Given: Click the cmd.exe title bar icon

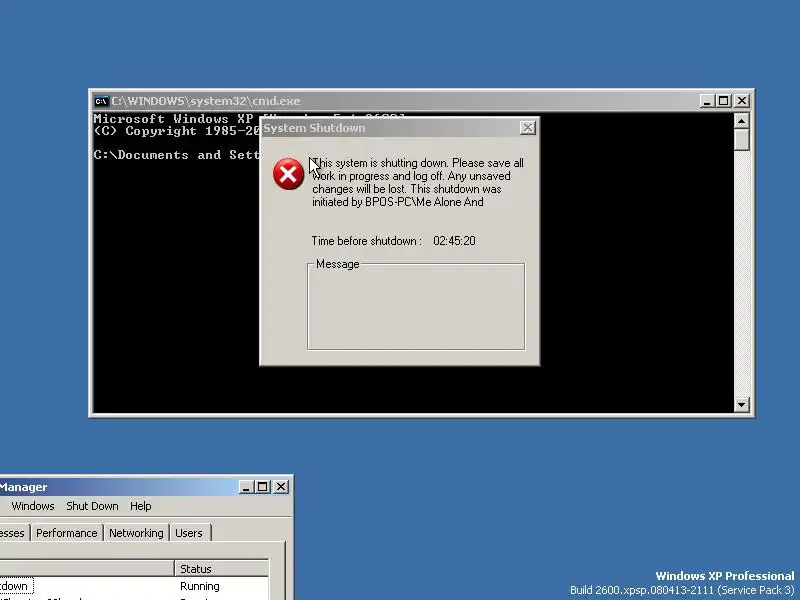Looking at the screenshot, I should (101, 101).
